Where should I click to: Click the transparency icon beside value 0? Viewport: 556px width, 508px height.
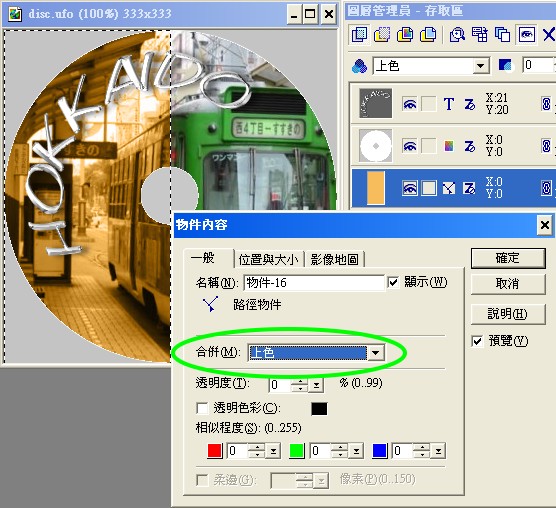(x=505, y=65)
